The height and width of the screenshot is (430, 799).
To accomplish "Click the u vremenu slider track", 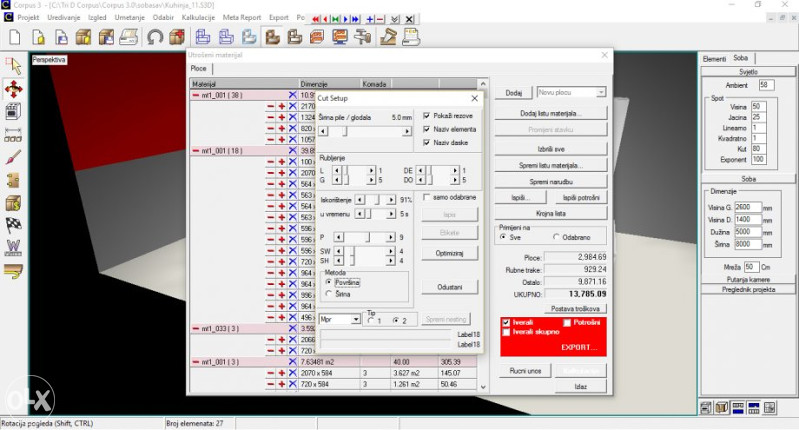I will tap(376, 214).
